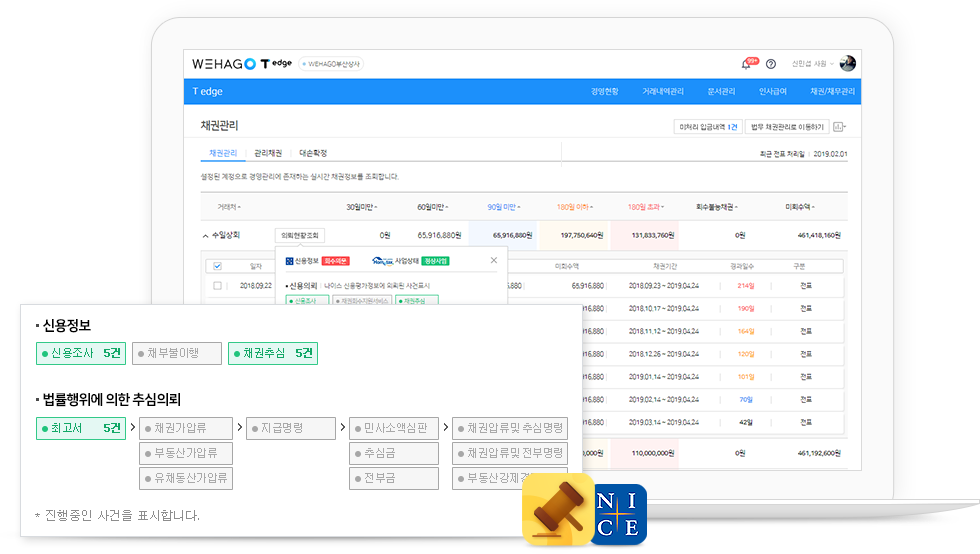
Task: Click the NICE credit logo icon
Action: click(619, 514)
